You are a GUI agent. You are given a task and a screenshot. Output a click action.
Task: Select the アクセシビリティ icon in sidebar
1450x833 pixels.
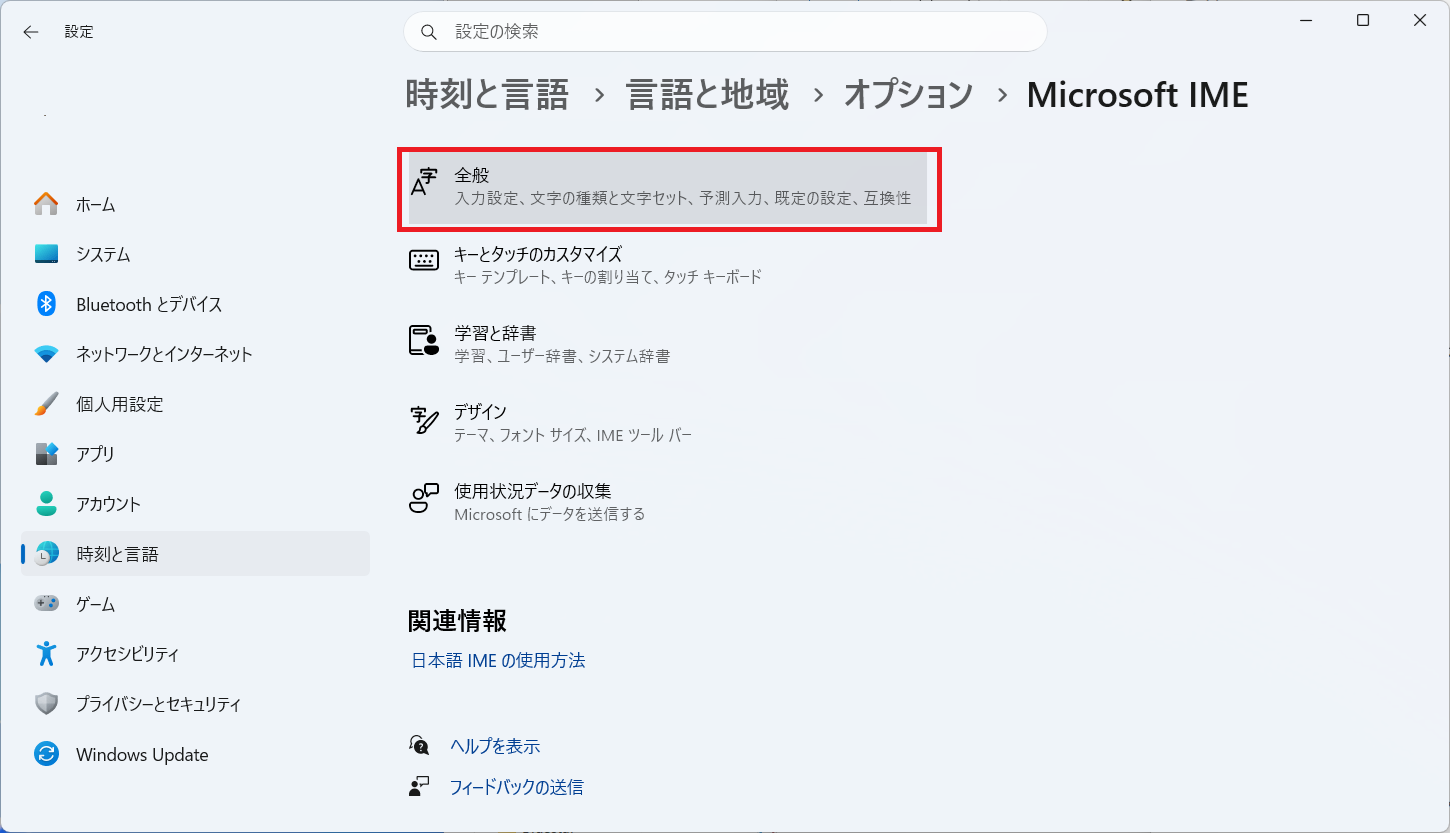point(46,654)
